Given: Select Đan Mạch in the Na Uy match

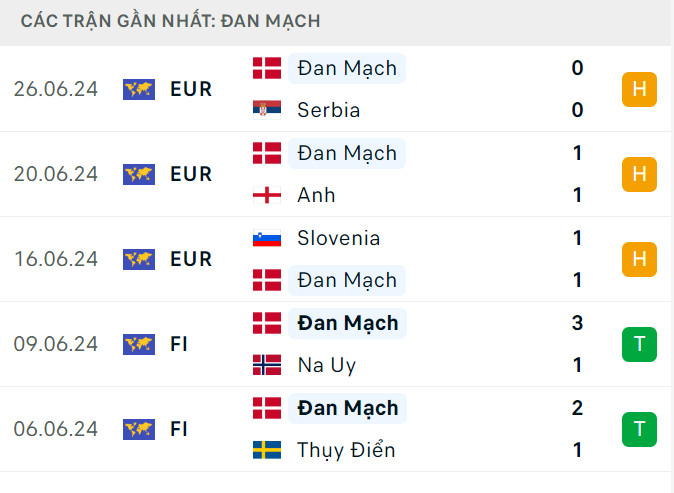Looking at the screenshot, I should click(347, 323).
